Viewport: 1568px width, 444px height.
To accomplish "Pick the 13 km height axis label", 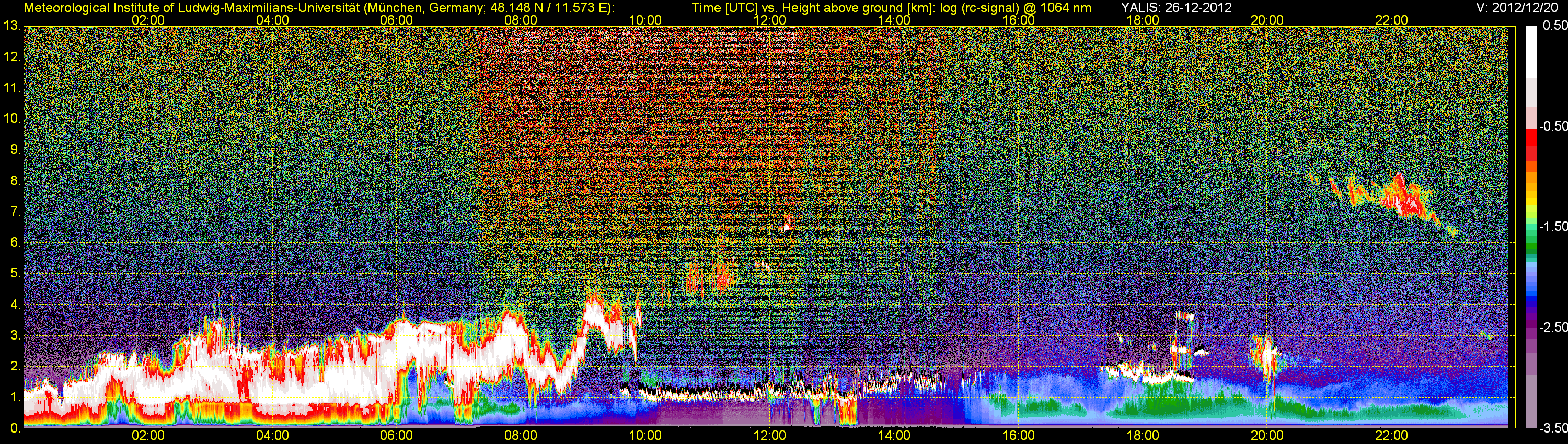I will click(x=11, y=26).
